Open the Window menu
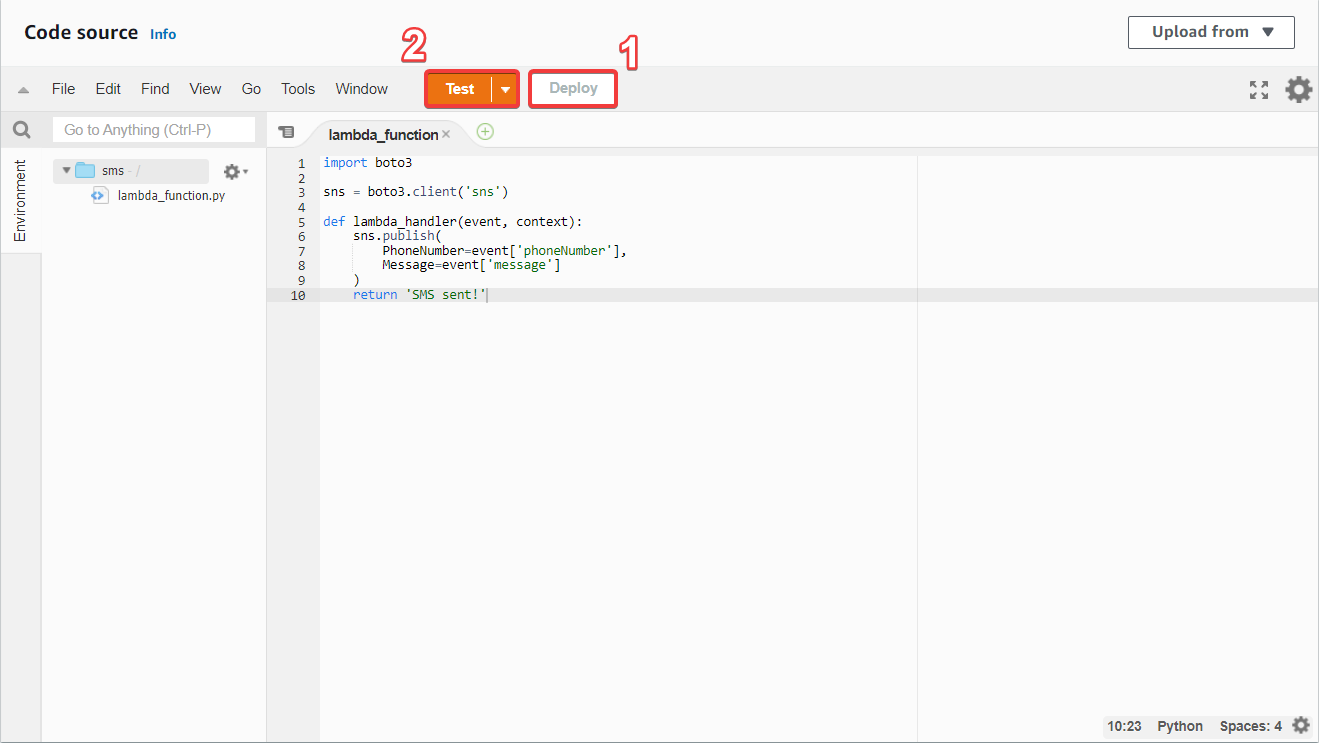Viewport: 1319px width, 743px height. click(x=362, y=89)
